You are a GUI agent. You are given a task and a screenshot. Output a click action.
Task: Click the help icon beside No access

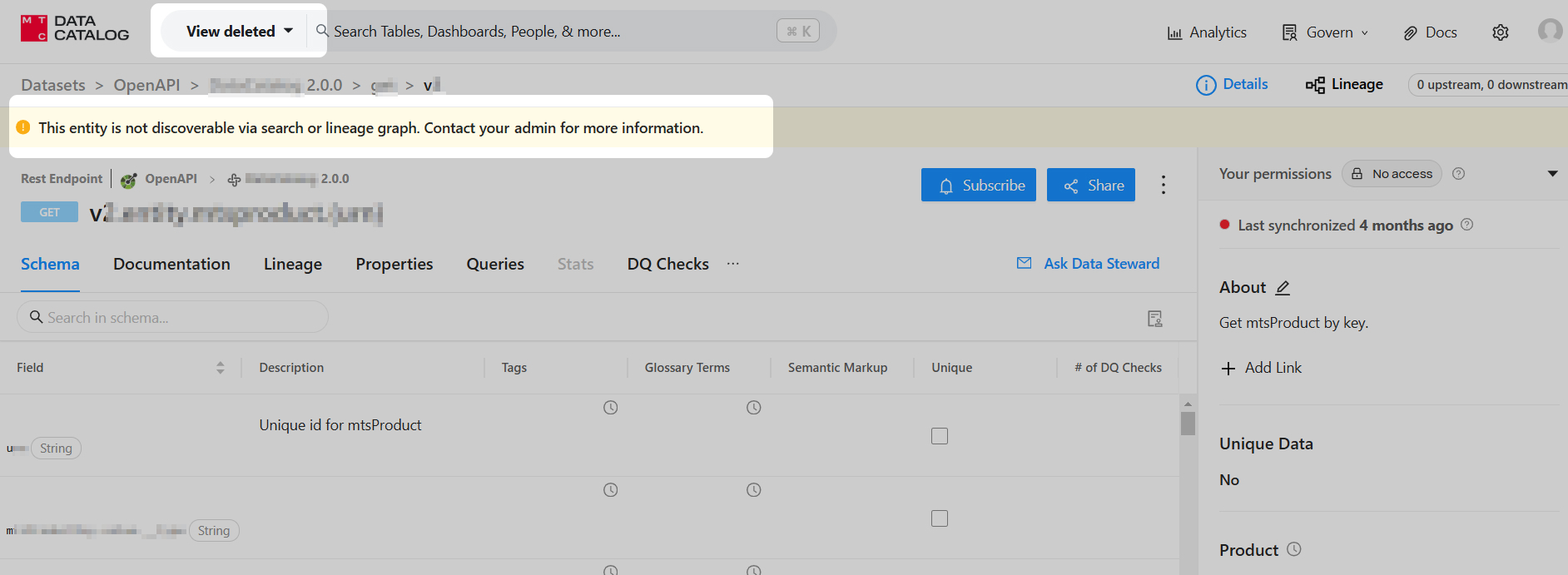pos(1458,174)
